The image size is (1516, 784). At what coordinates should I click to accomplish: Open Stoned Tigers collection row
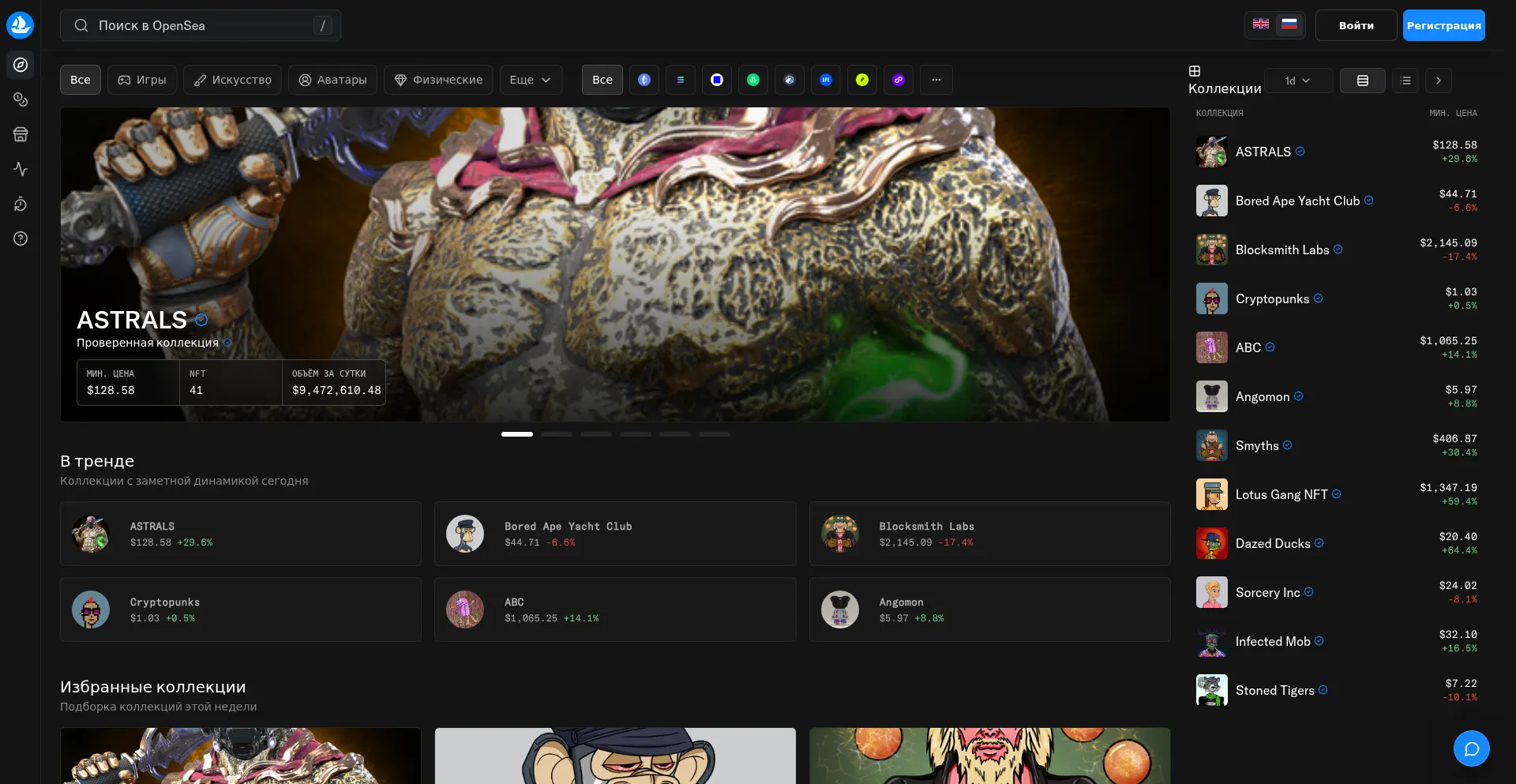[x=1336, y=690]
